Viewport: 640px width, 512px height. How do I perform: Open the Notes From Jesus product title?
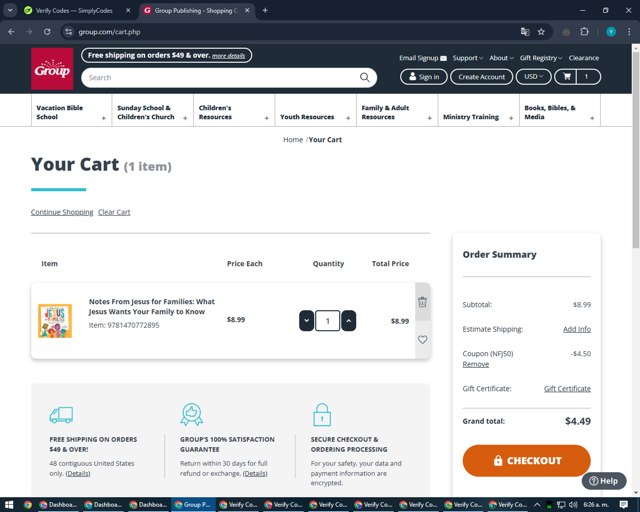pos(151,307)
